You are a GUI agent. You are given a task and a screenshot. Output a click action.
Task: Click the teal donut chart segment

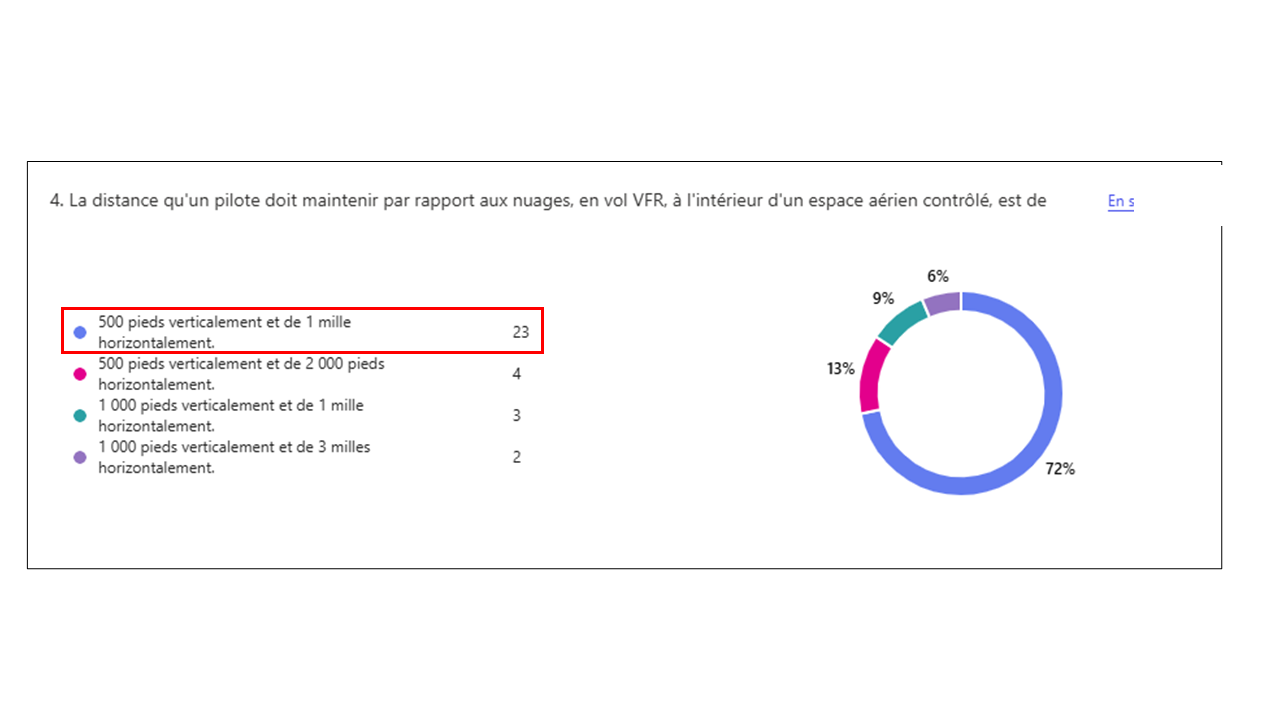click(x=899, y=322)
